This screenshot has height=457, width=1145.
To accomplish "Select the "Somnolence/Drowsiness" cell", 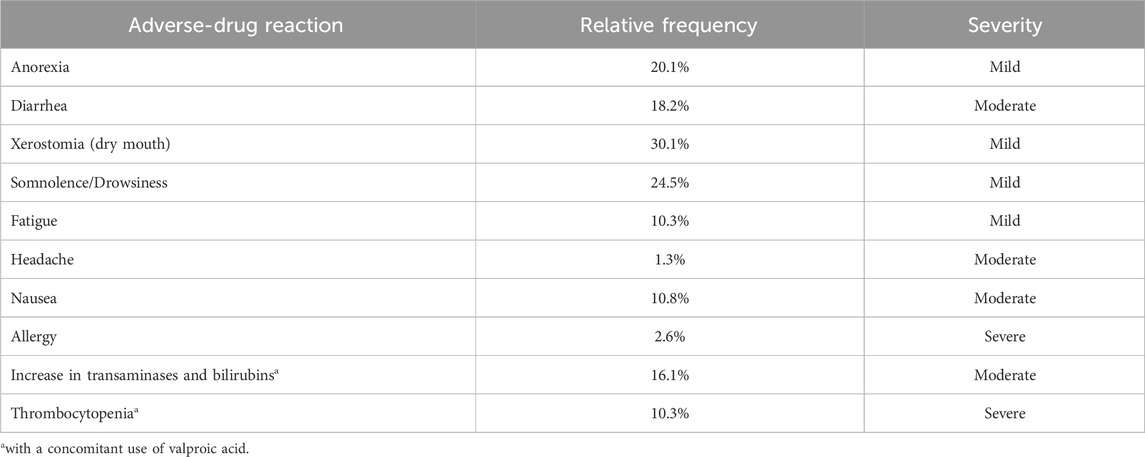I will click(x=87, y=183).
